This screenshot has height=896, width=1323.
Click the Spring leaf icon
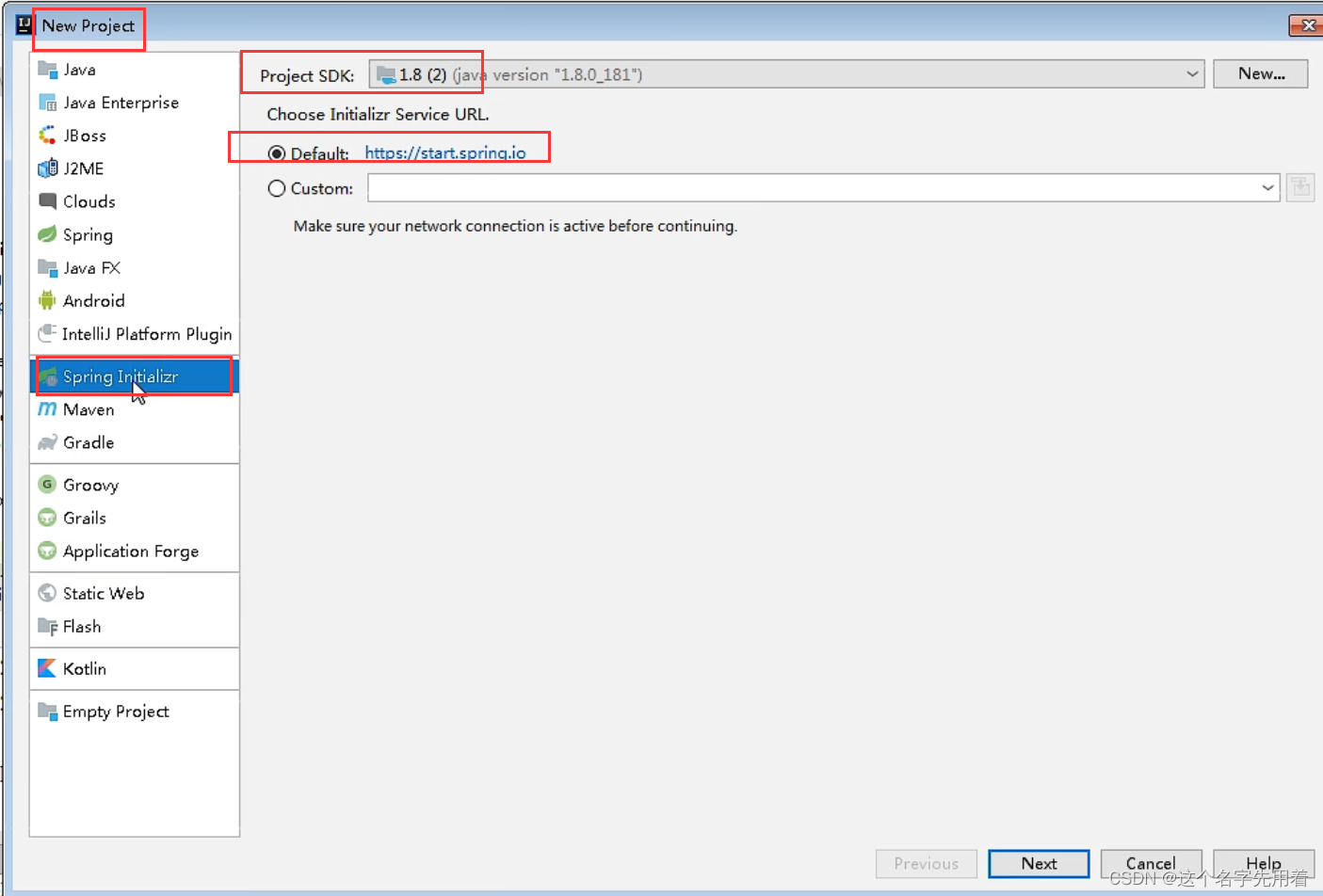tap(47, 234)
